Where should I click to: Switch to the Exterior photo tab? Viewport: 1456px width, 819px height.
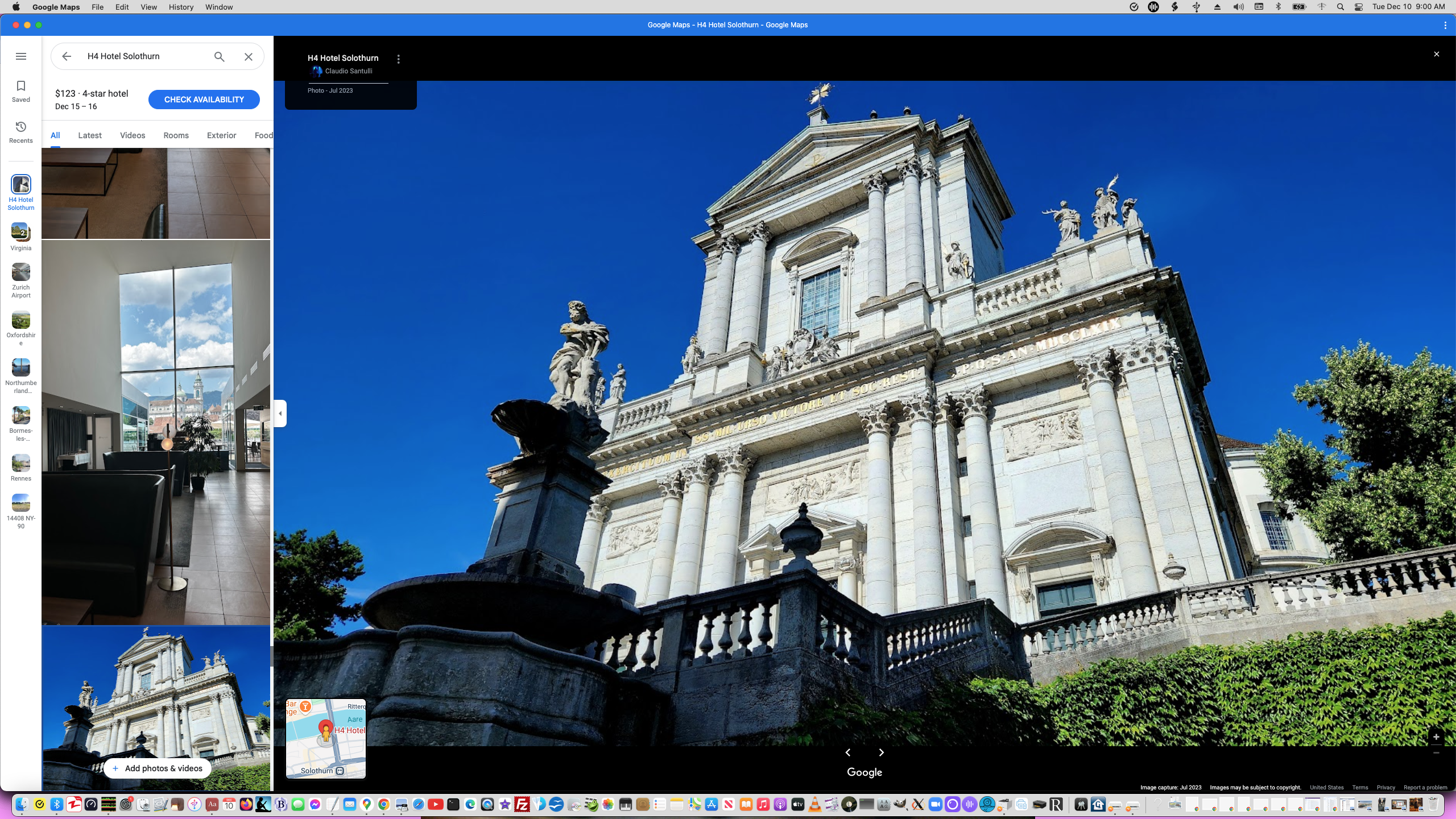(221, 135)
